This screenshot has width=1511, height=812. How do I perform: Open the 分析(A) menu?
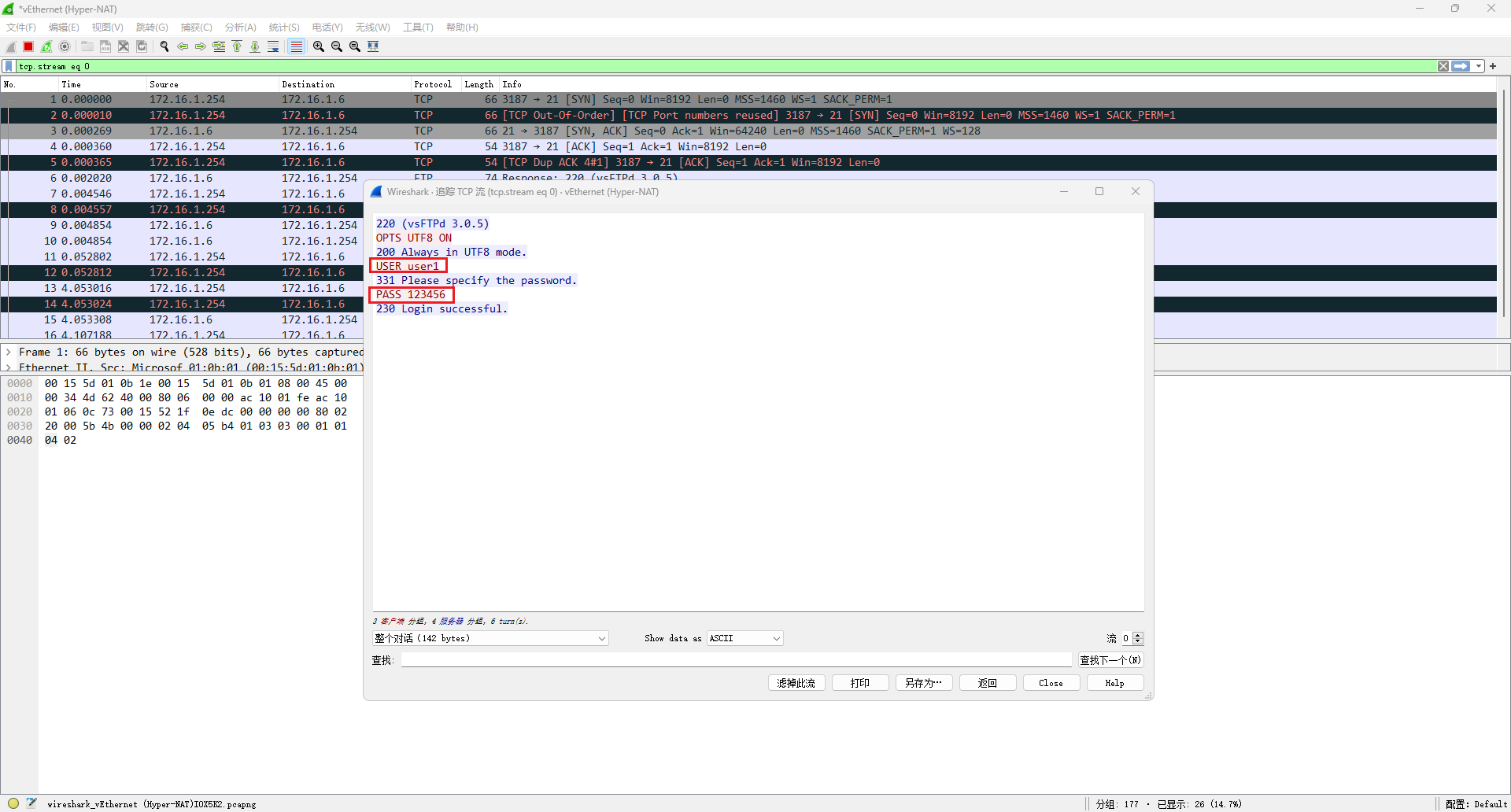[x=241, y=27]
